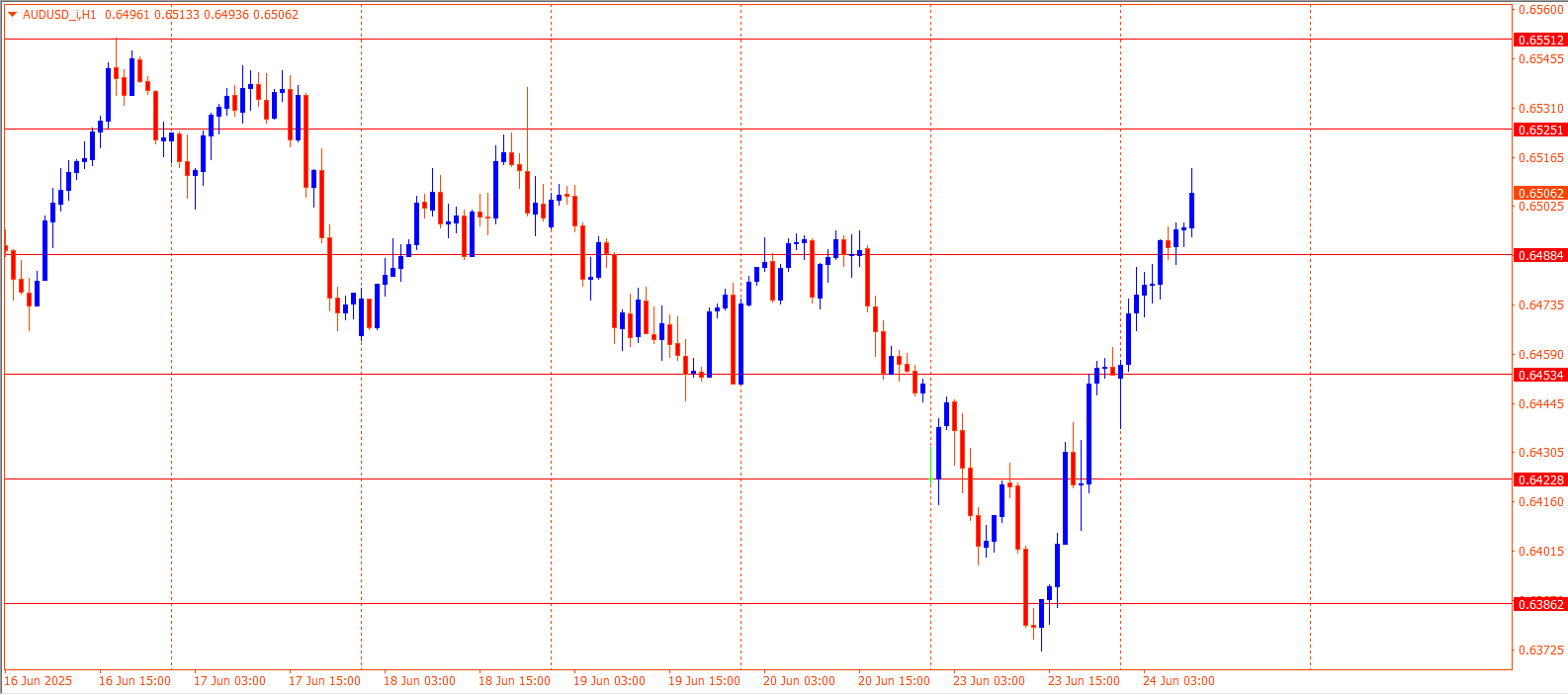The image size is (1568, 695).
Task: Click the 0.65455 price scale value
Action: (x=1541, y=59)
